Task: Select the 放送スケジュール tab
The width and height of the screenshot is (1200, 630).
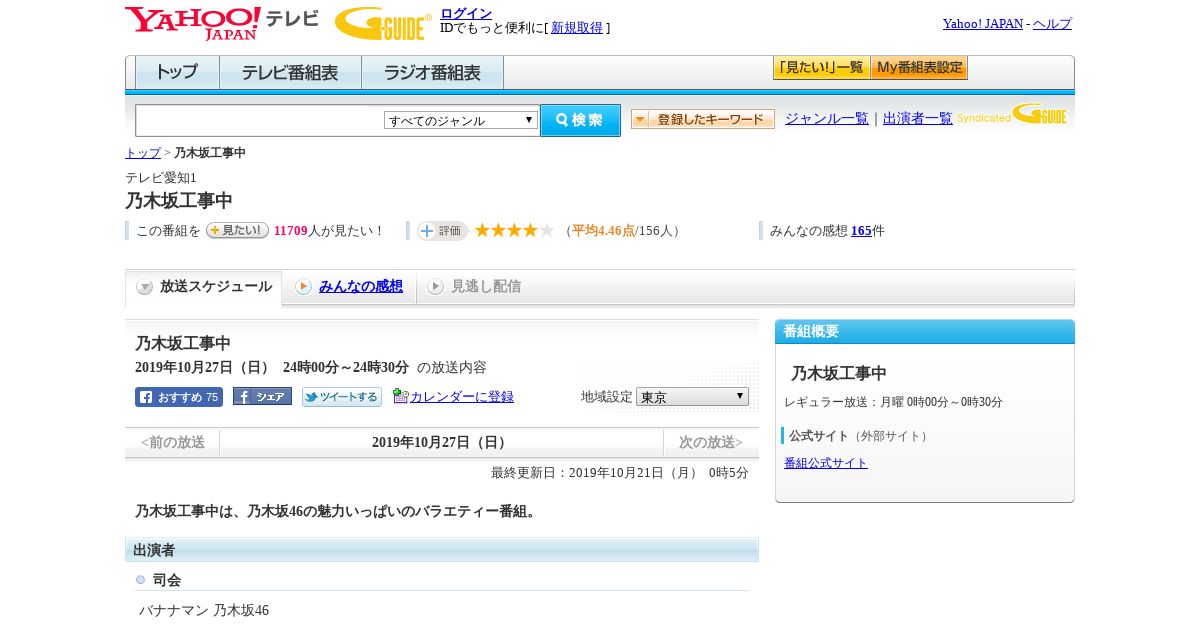Action: [204, 287]
